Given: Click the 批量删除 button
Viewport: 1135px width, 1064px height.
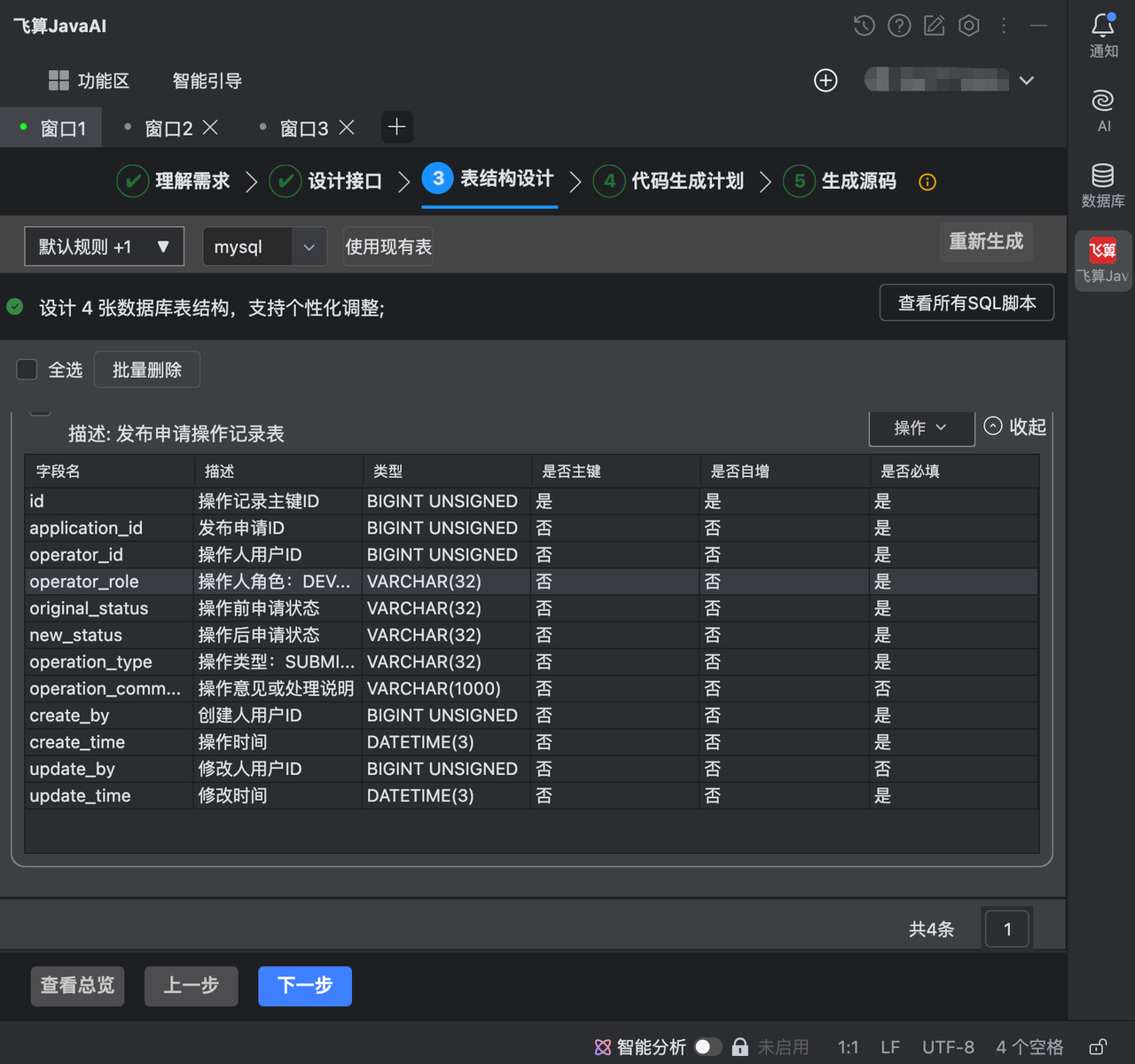Looking at the screenshot, I should click(x=147, y=370).
